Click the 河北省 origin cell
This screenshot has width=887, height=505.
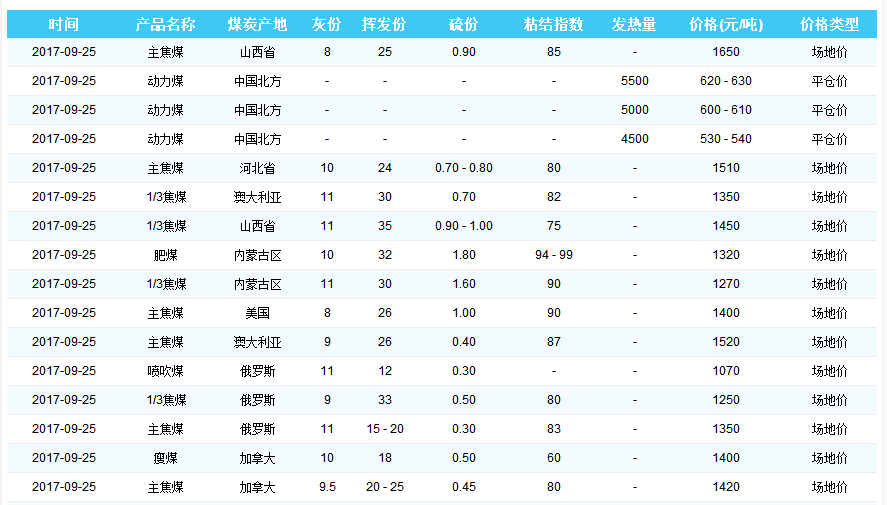(x=257, y=168)
